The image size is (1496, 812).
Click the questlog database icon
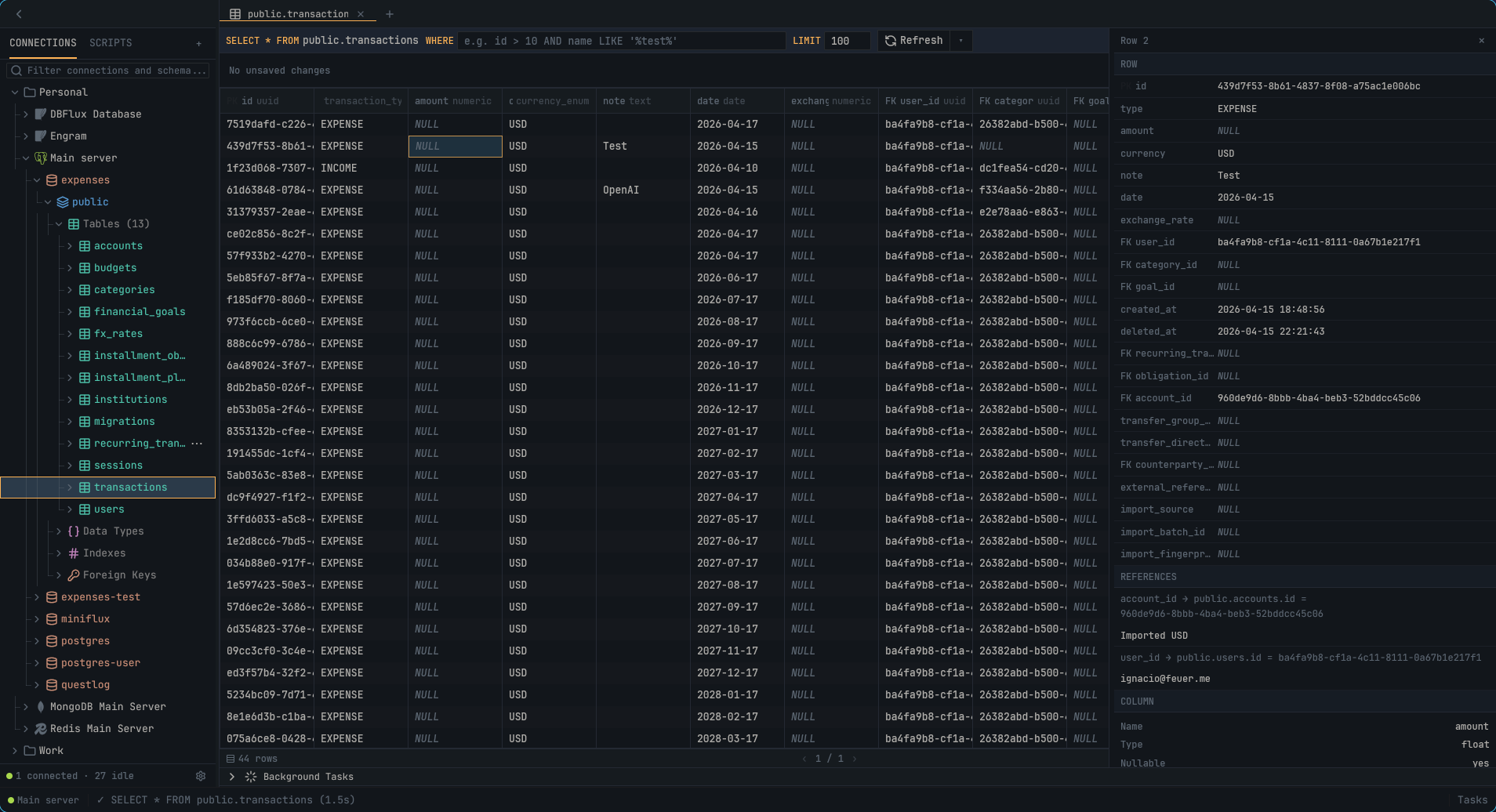click(x=52, y=685)
